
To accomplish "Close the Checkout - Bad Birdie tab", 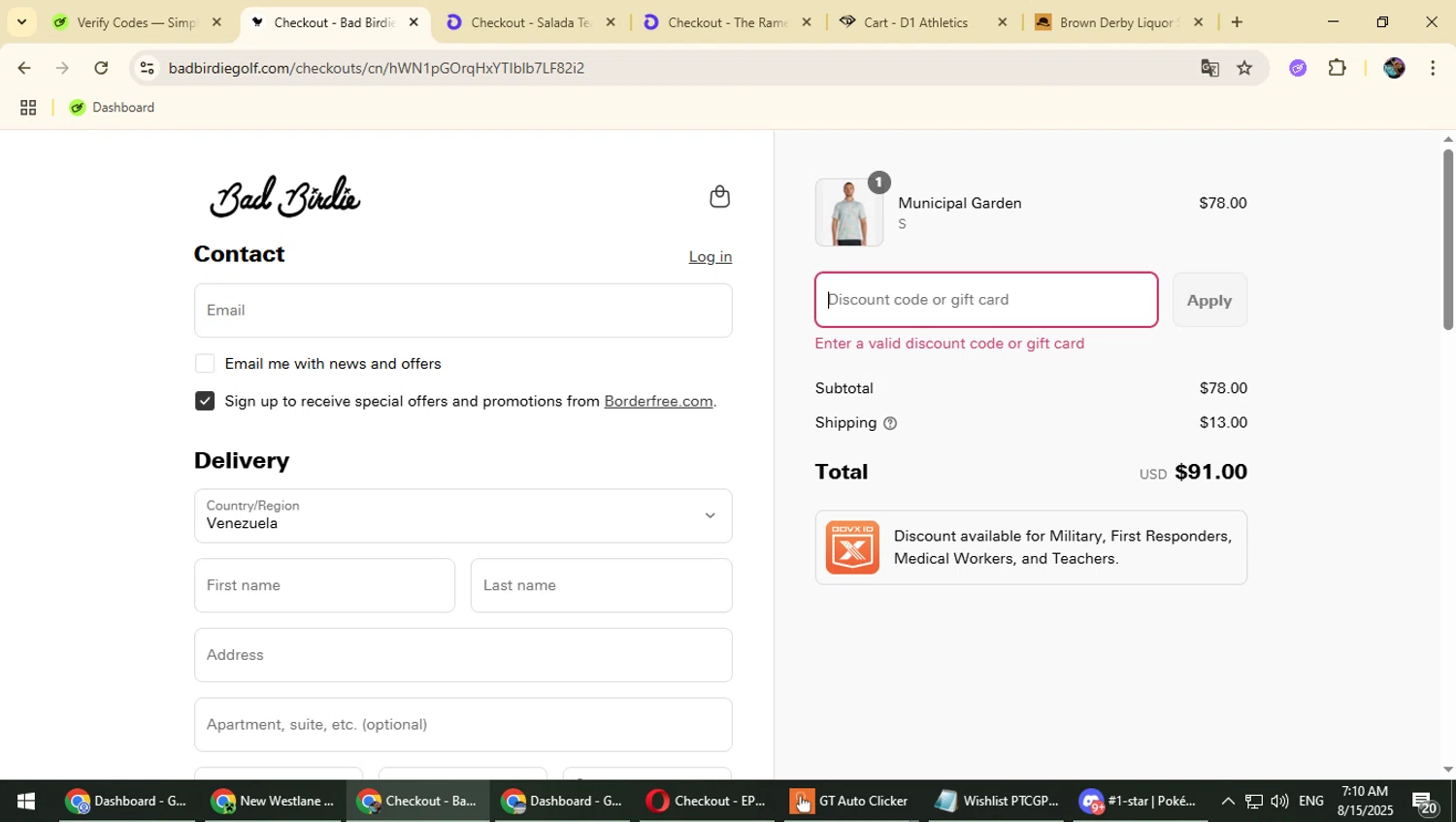I will (414, 22).
